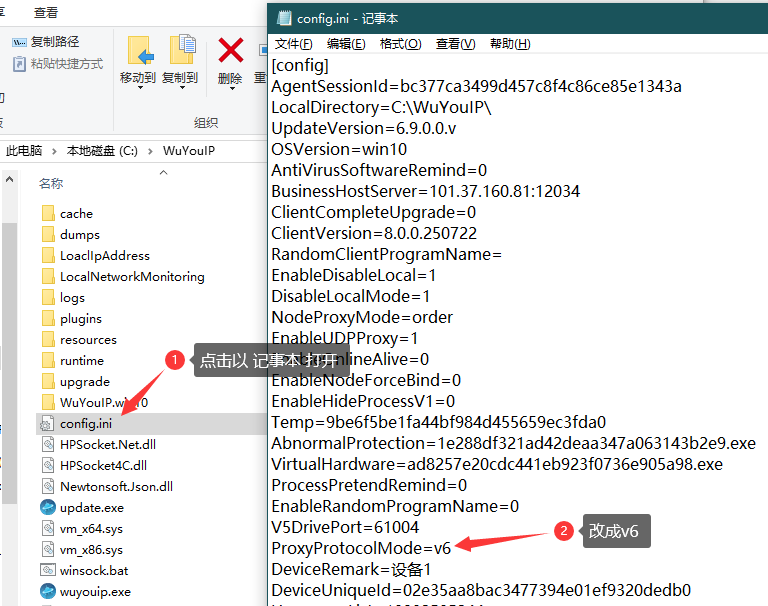Click 此电脑 in the address bar
The height and width of the screenshot is (606, 768).
(24, 151)
